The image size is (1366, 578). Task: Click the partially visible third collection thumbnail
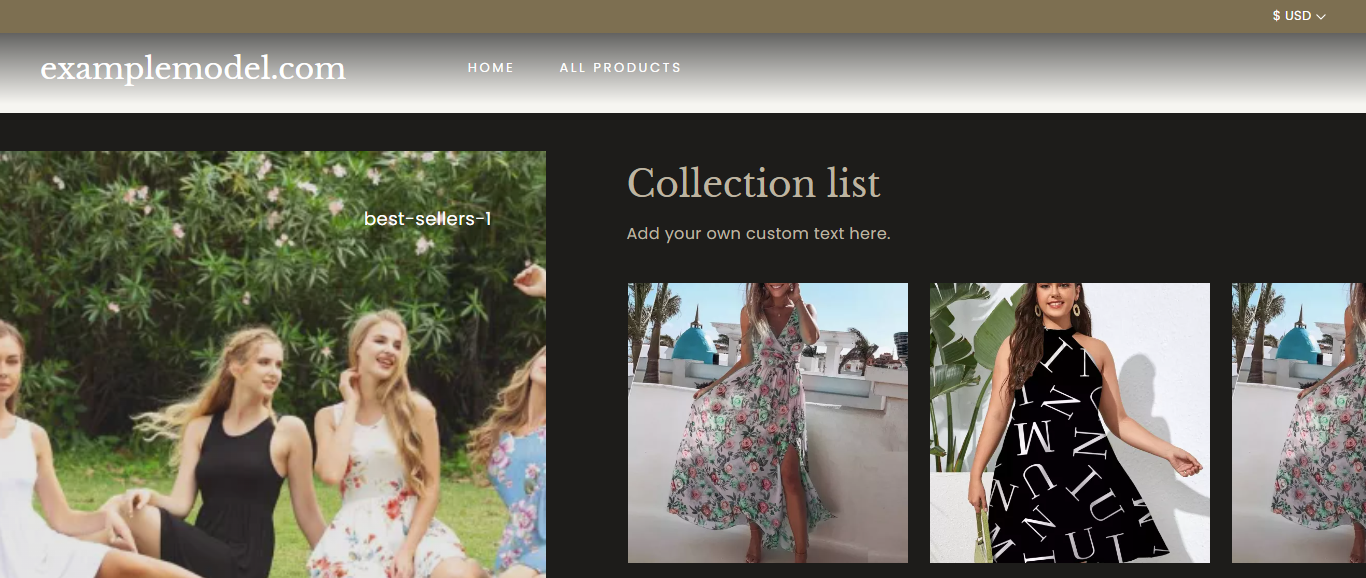[x=1298, y=422]
